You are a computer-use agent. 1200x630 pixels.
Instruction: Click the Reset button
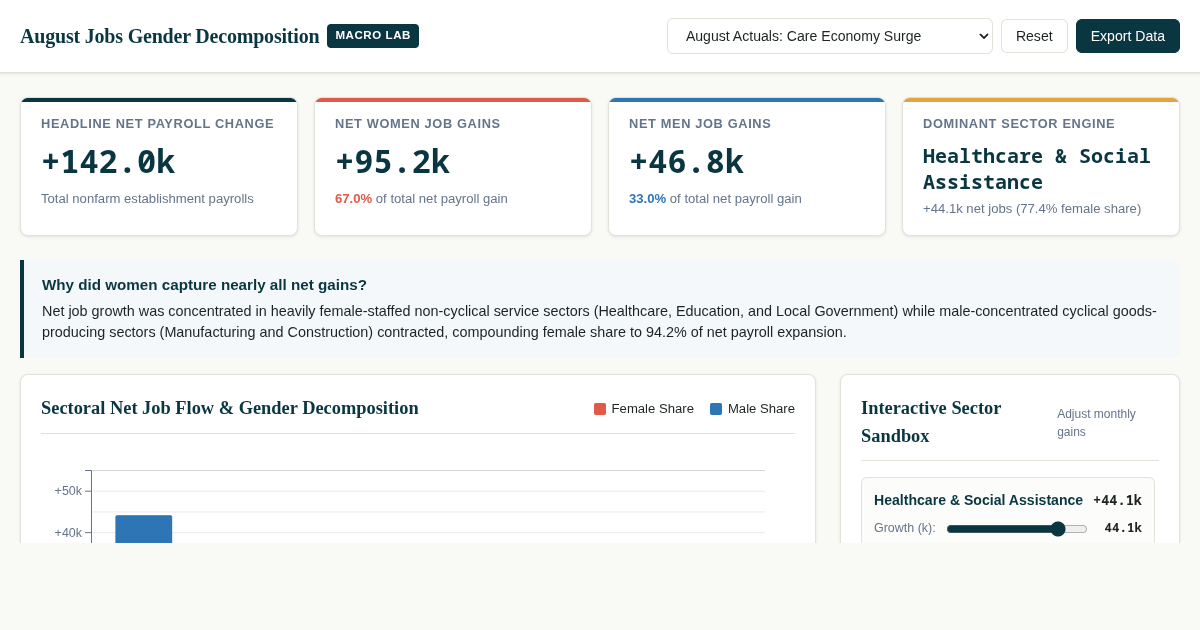[1034, 36]
